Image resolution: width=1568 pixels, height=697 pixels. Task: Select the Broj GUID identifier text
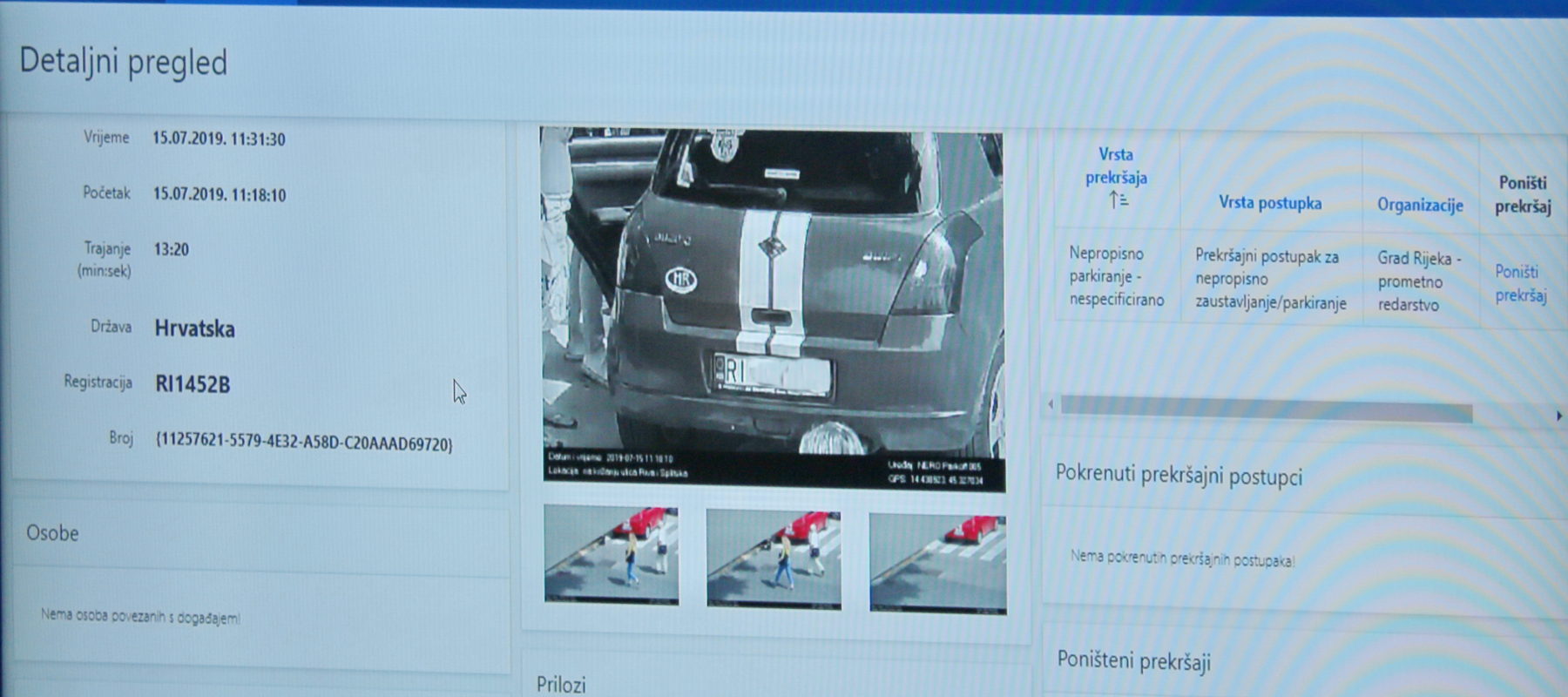[x=304, y=443]
